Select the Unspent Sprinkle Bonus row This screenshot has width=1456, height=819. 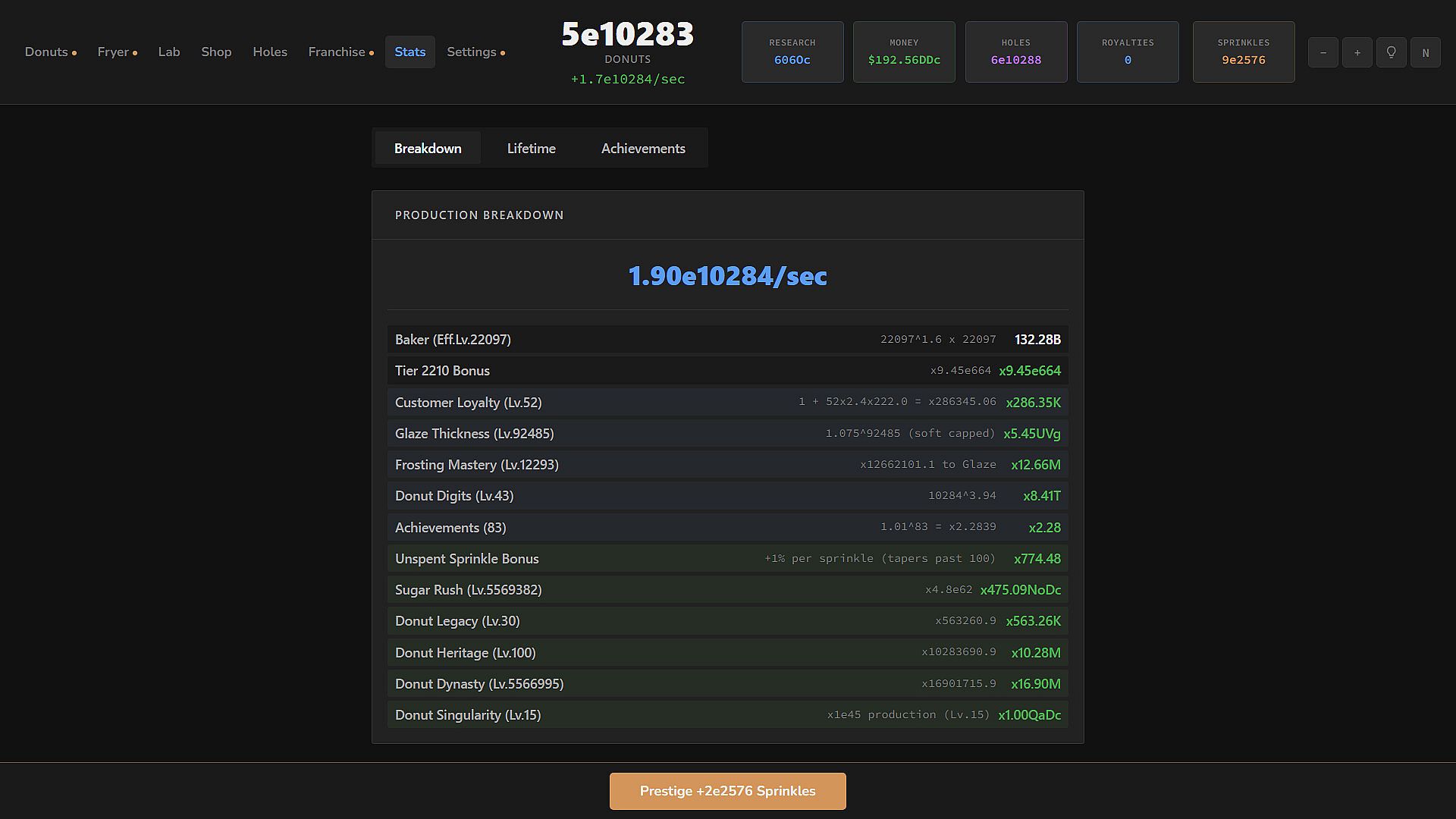pos(728,558)
